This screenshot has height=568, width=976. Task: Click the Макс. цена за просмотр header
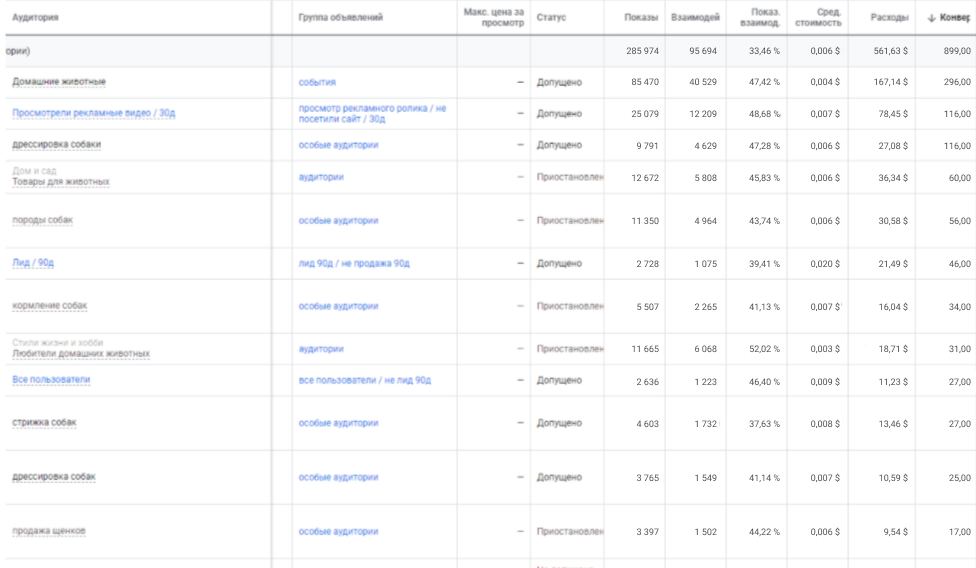(494, 17)
